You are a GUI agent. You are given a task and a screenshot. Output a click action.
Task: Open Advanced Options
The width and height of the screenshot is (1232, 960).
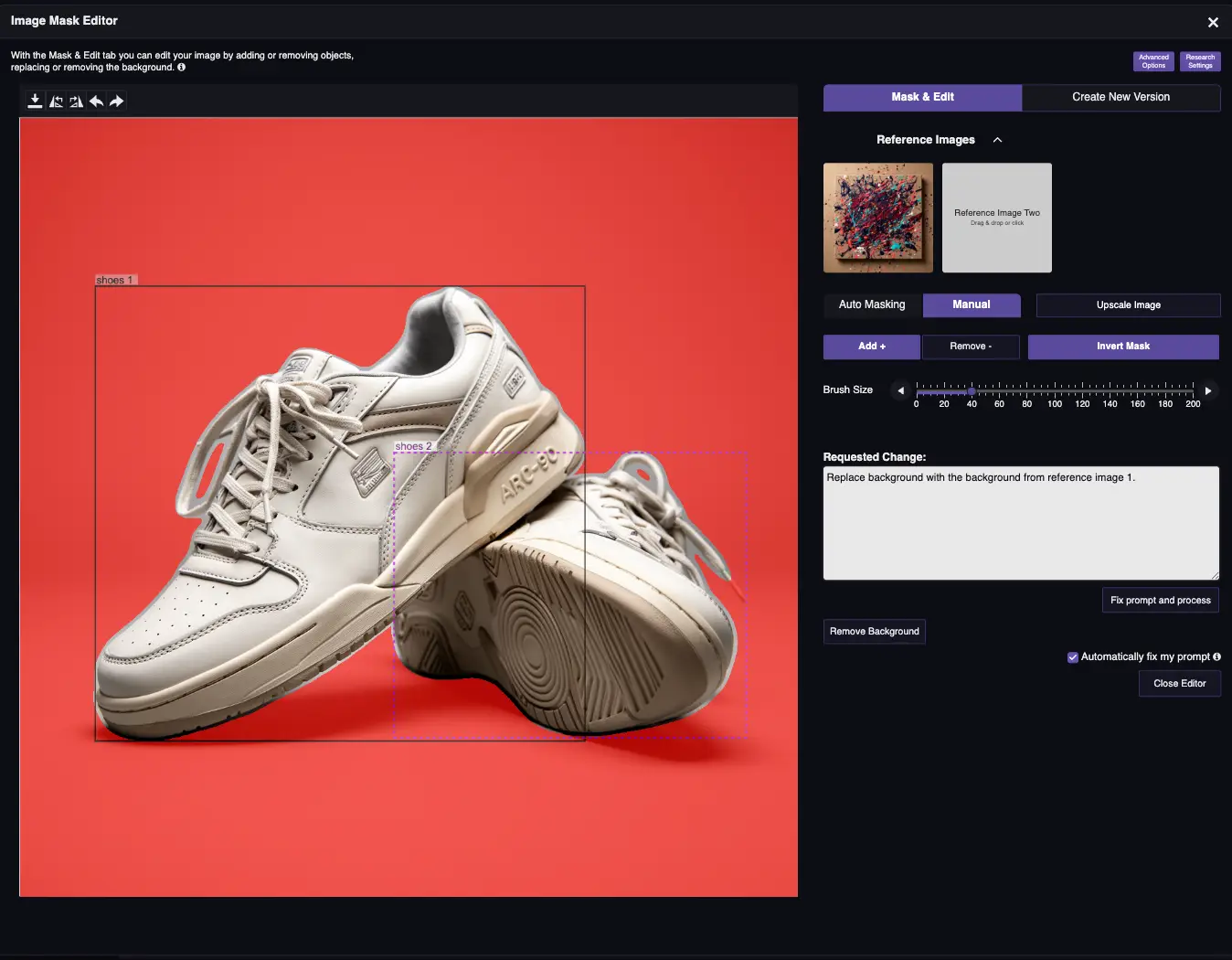coord(1153,61)
